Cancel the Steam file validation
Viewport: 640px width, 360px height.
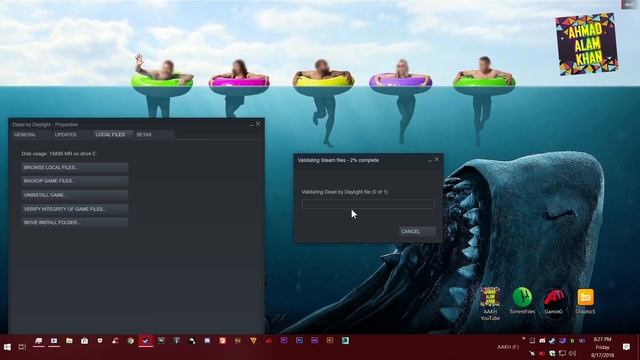point(417,231)
